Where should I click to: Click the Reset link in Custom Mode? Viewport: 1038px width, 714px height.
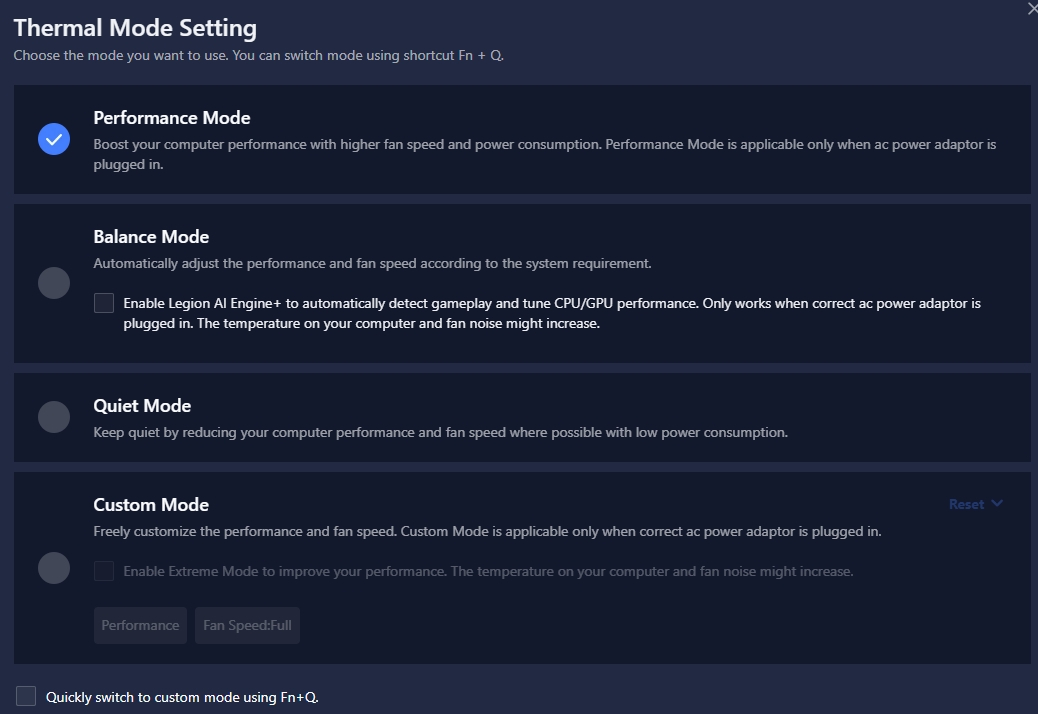pyautogui.click(x=967, y=504)
